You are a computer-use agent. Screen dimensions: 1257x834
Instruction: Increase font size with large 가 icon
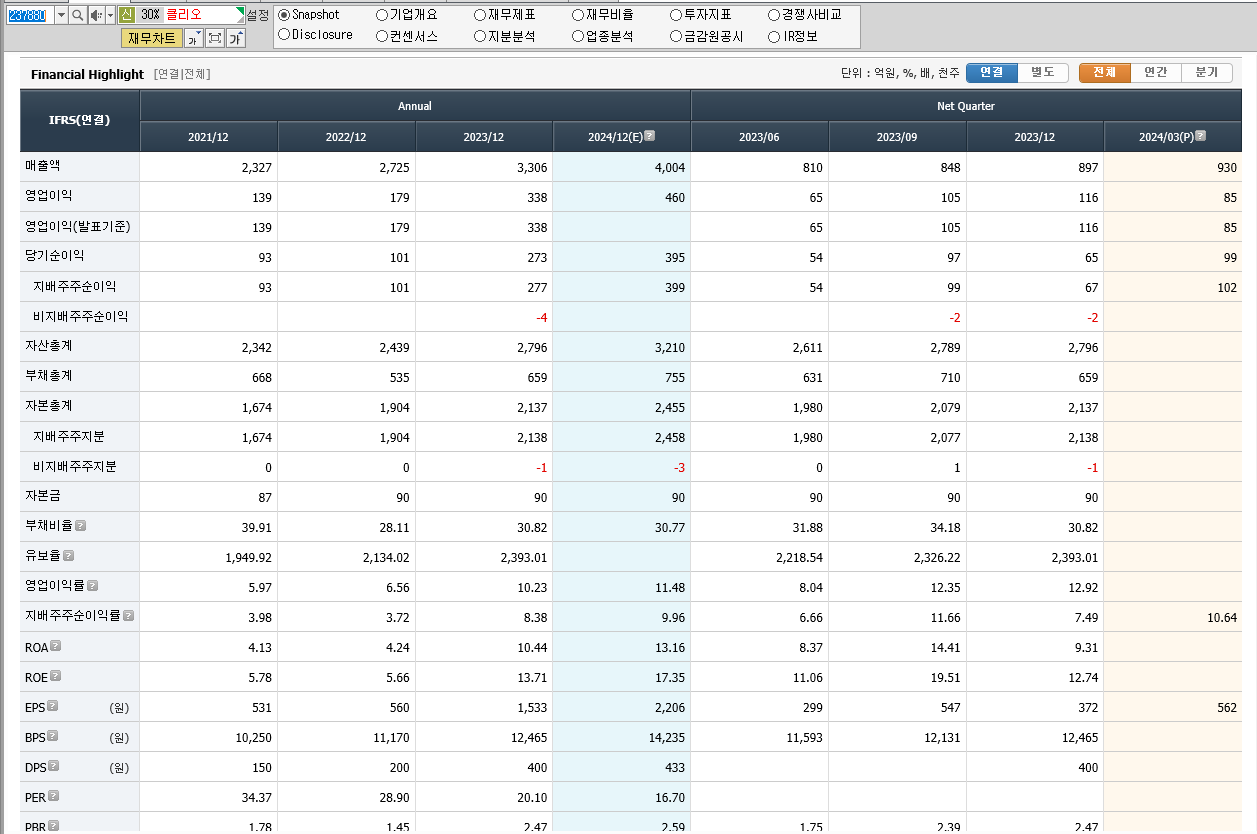pyautogui.click(x=236, y=38)
